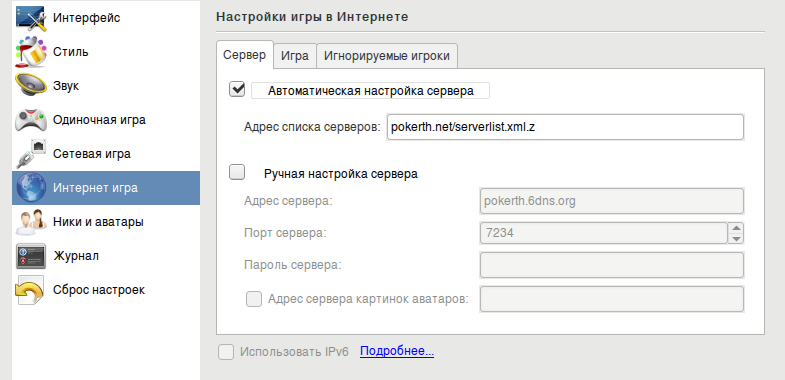Select the Одиночная игра label

click(99, 120)
